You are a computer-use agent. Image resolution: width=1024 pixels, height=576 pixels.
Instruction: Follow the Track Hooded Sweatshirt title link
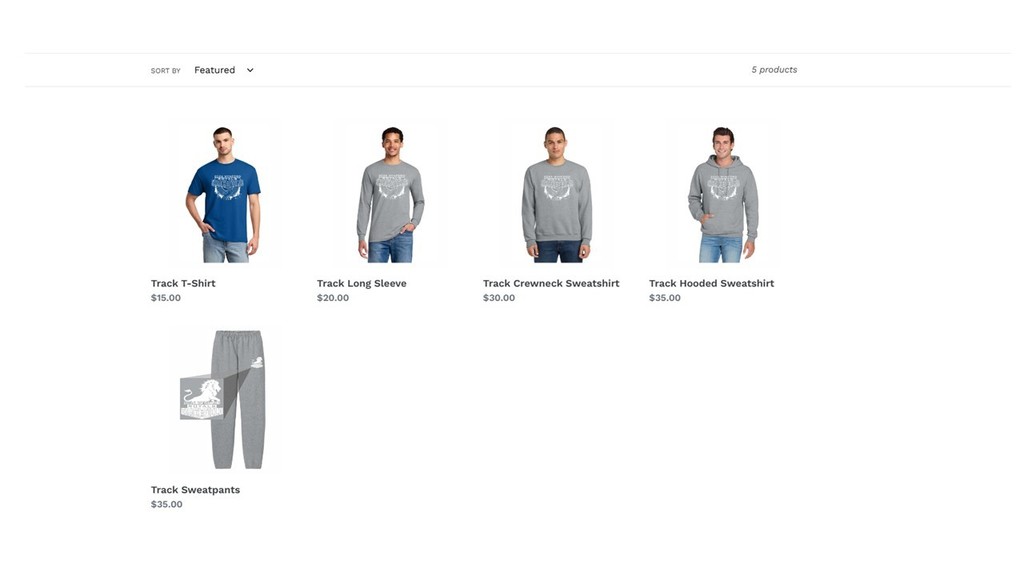click(x=711, y=283)
